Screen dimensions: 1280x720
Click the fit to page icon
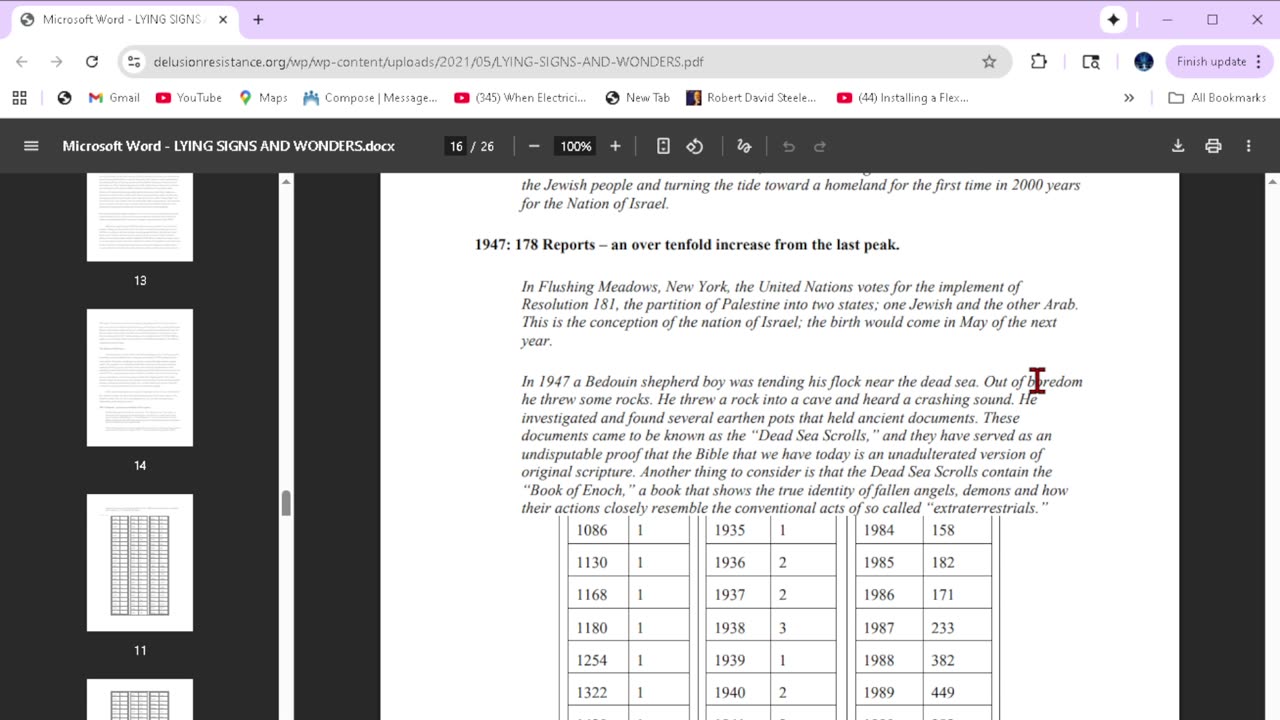(663, 146)
